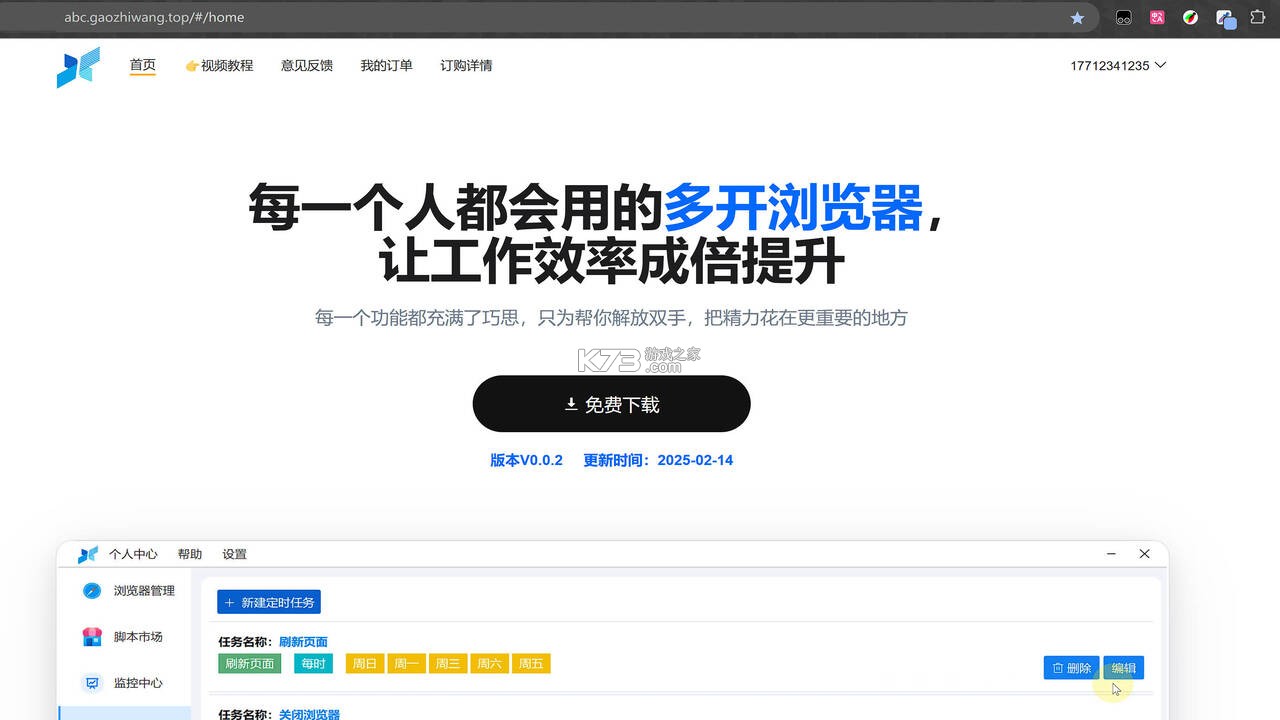Screen dimensions: 1280x720
Task: Open the pink translate extension icon
Action: (x=1157, y=18)
